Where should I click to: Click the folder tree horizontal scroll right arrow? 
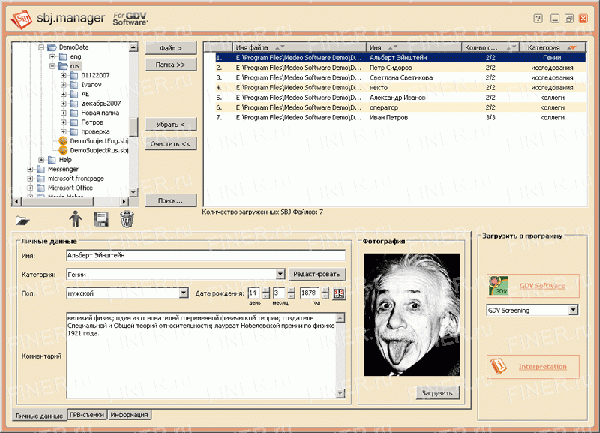tap(124, 201)
